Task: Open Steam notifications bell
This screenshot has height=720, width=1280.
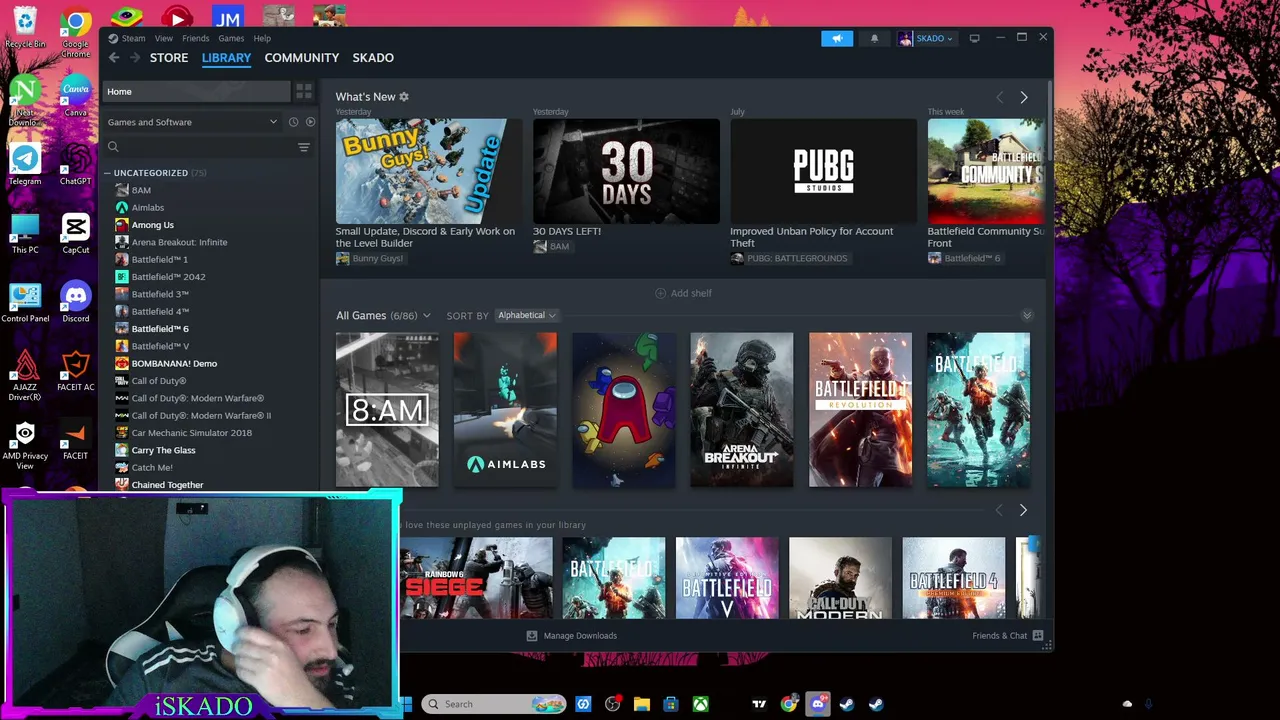Action: pos(874,38)
